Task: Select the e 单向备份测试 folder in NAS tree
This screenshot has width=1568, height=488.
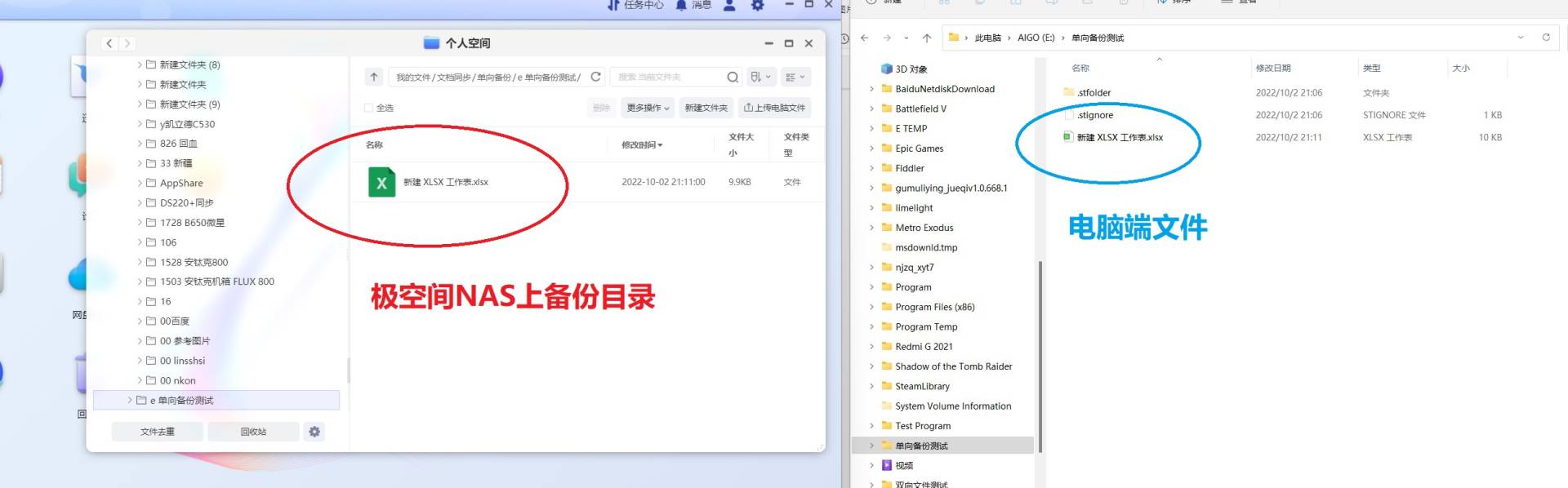Action: pyautogui.click(x=216, y=401)
